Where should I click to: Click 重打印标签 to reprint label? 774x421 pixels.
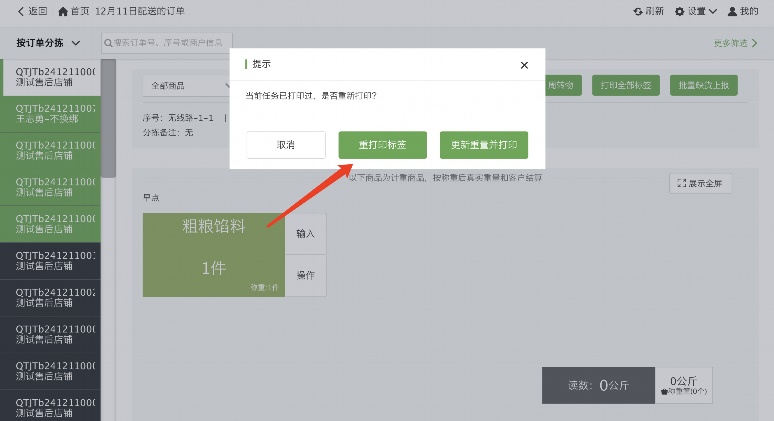[383, 145]
